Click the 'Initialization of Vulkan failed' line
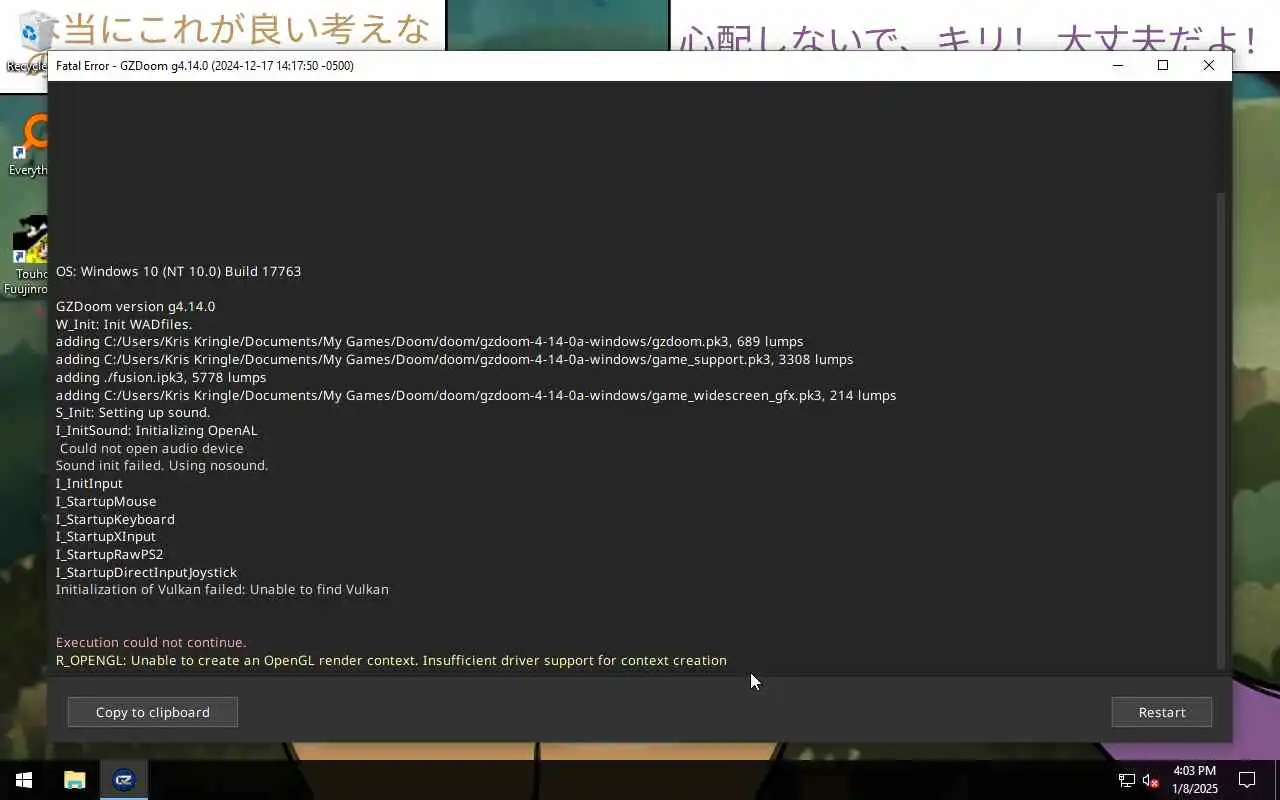Screen dimensions: 1280x800 click(x=222, y=589)
